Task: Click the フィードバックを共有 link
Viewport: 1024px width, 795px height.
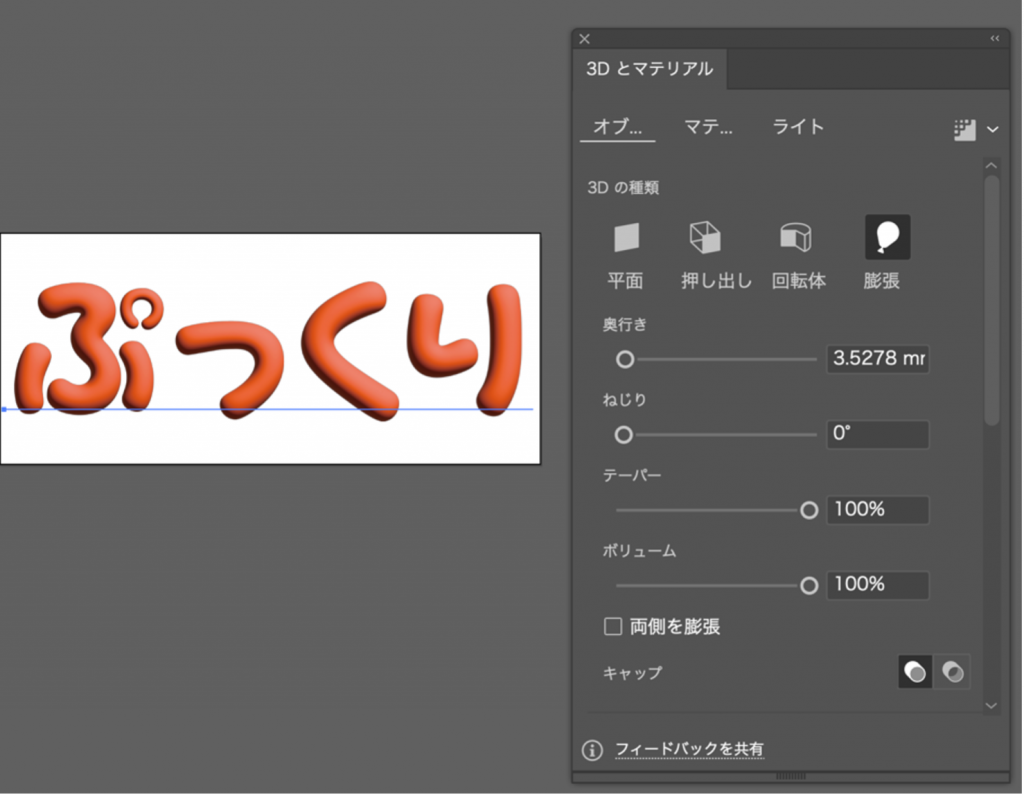Action: point(689,750)
